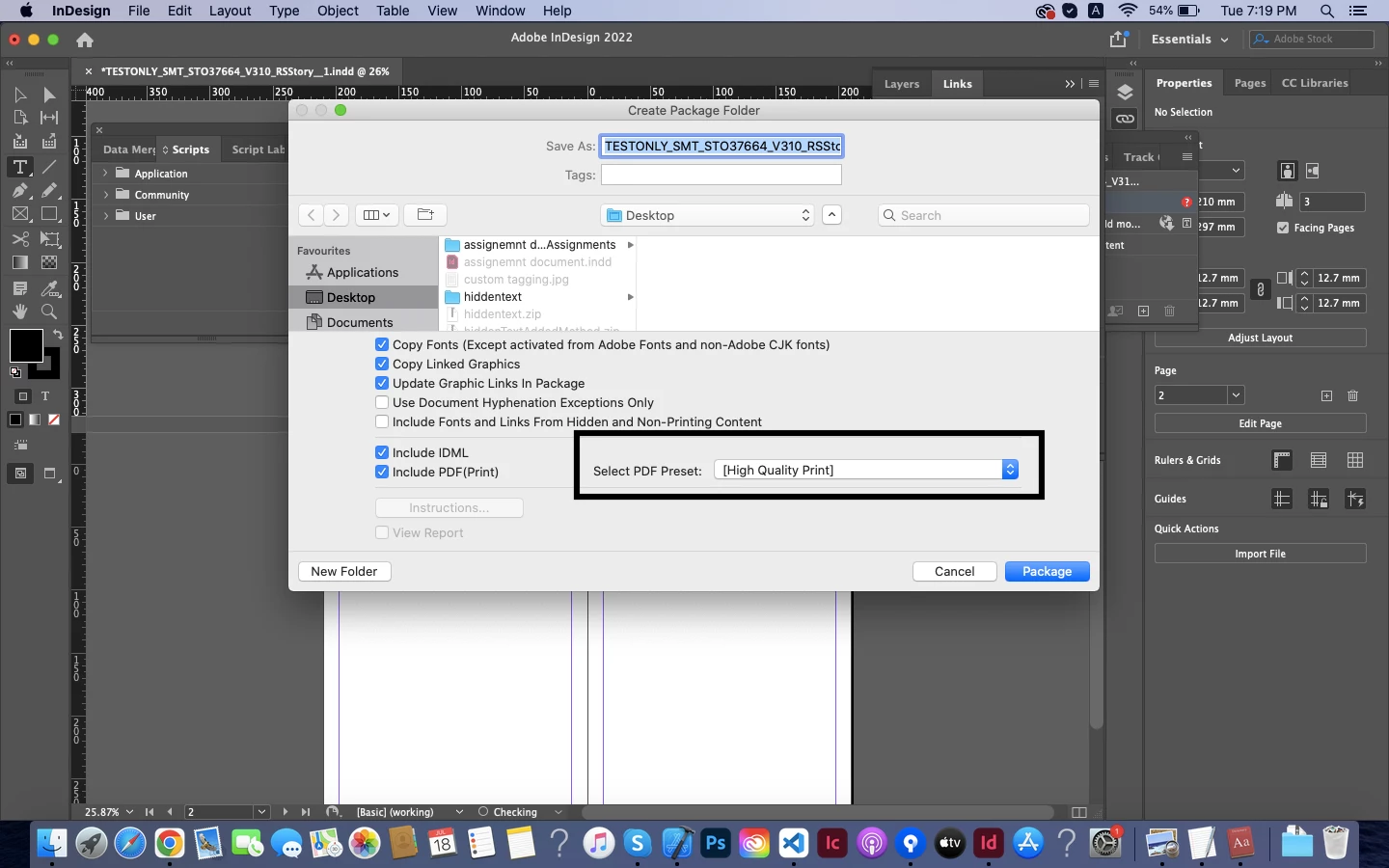Click Lock Guides icon in Properties
The height and width of the screenshot is (868, 1389).
coord(1319,499)
